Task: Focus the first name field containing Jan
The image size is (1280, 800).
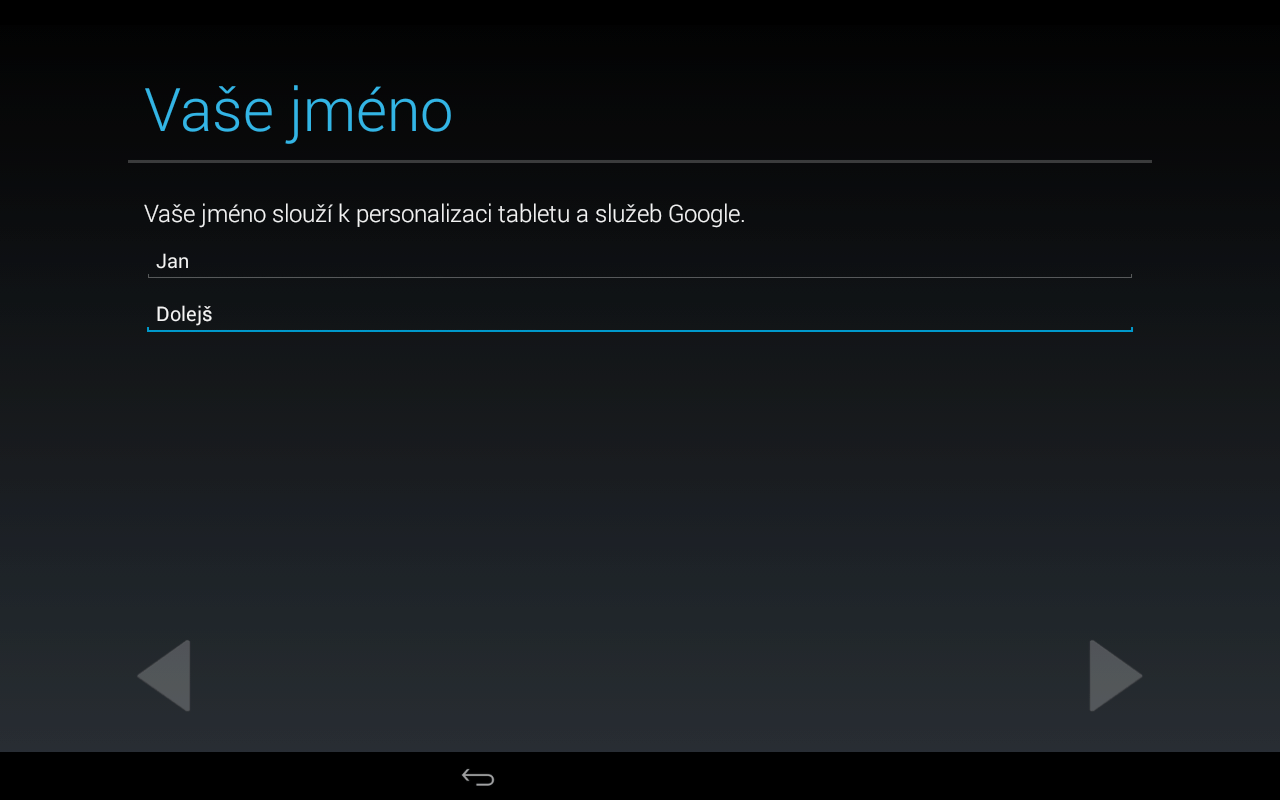Action: coord(640,262)
